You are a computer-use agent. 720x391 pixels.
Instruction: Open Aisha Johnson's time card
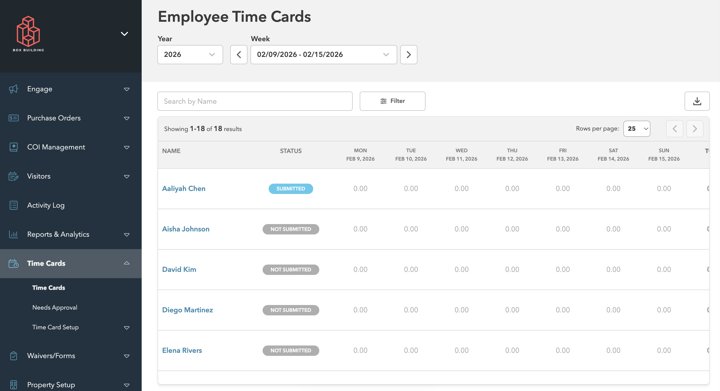coord(186,229)
